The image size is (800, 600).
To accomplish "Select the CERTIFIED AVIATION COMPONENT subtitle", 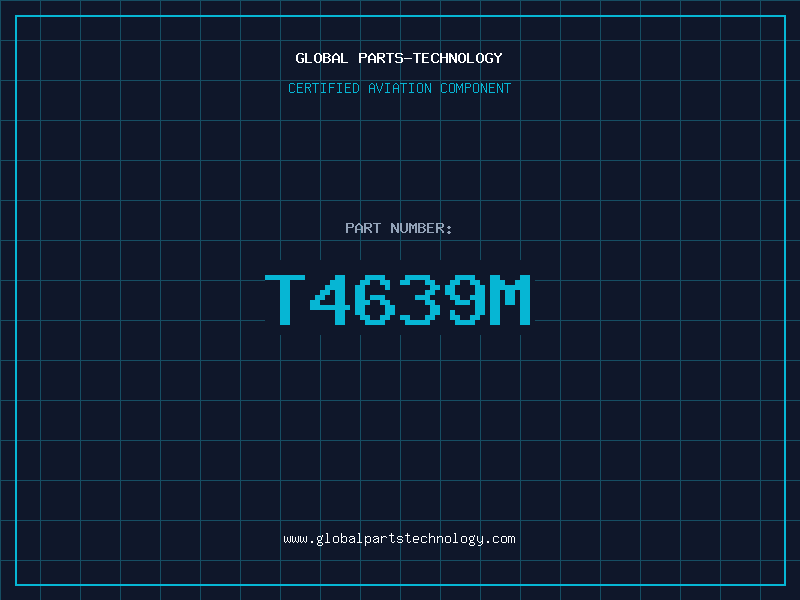I will [x=399, y=88].
